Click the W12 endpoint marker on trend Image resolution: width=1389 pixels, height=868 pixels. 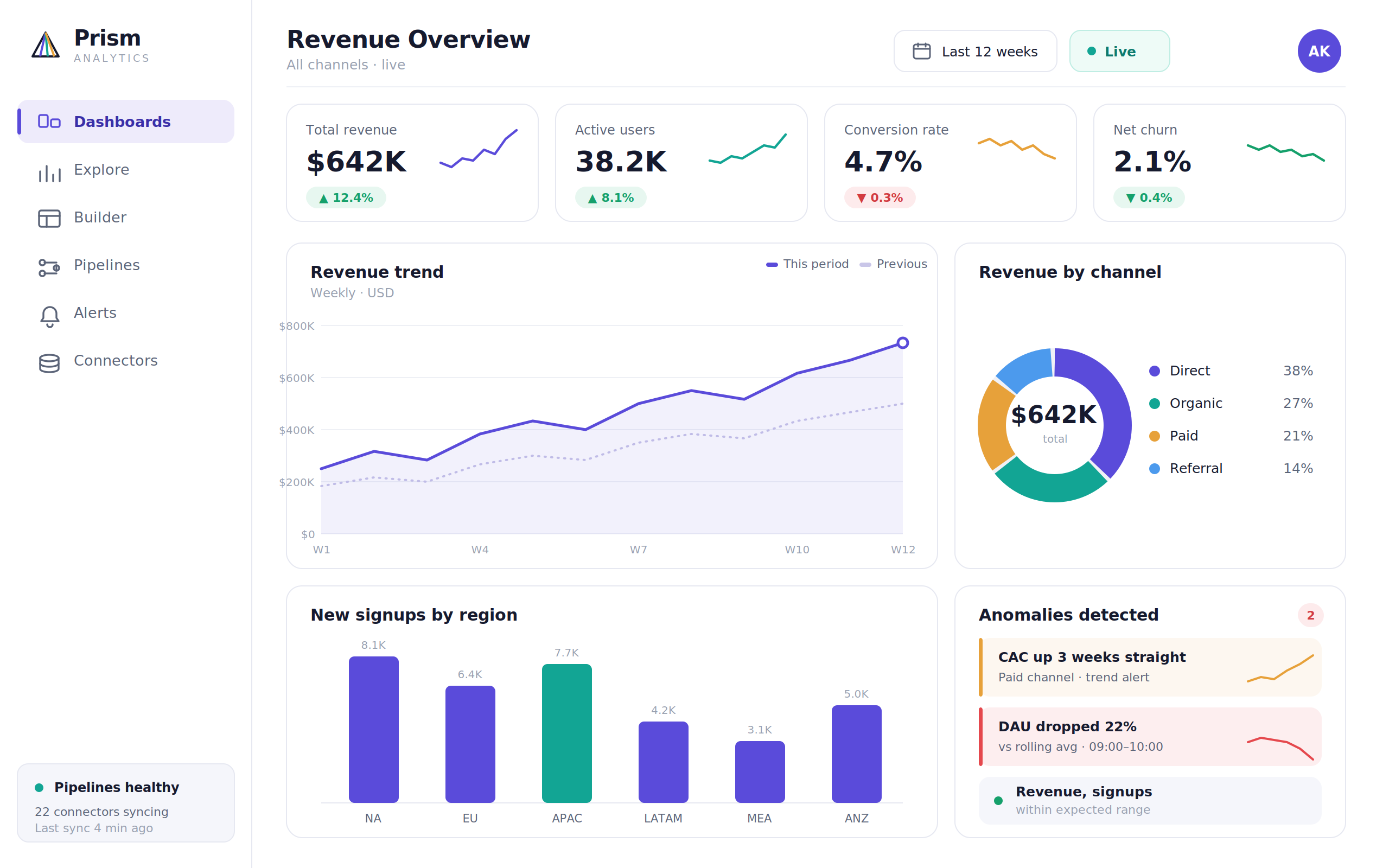[902, 343]
